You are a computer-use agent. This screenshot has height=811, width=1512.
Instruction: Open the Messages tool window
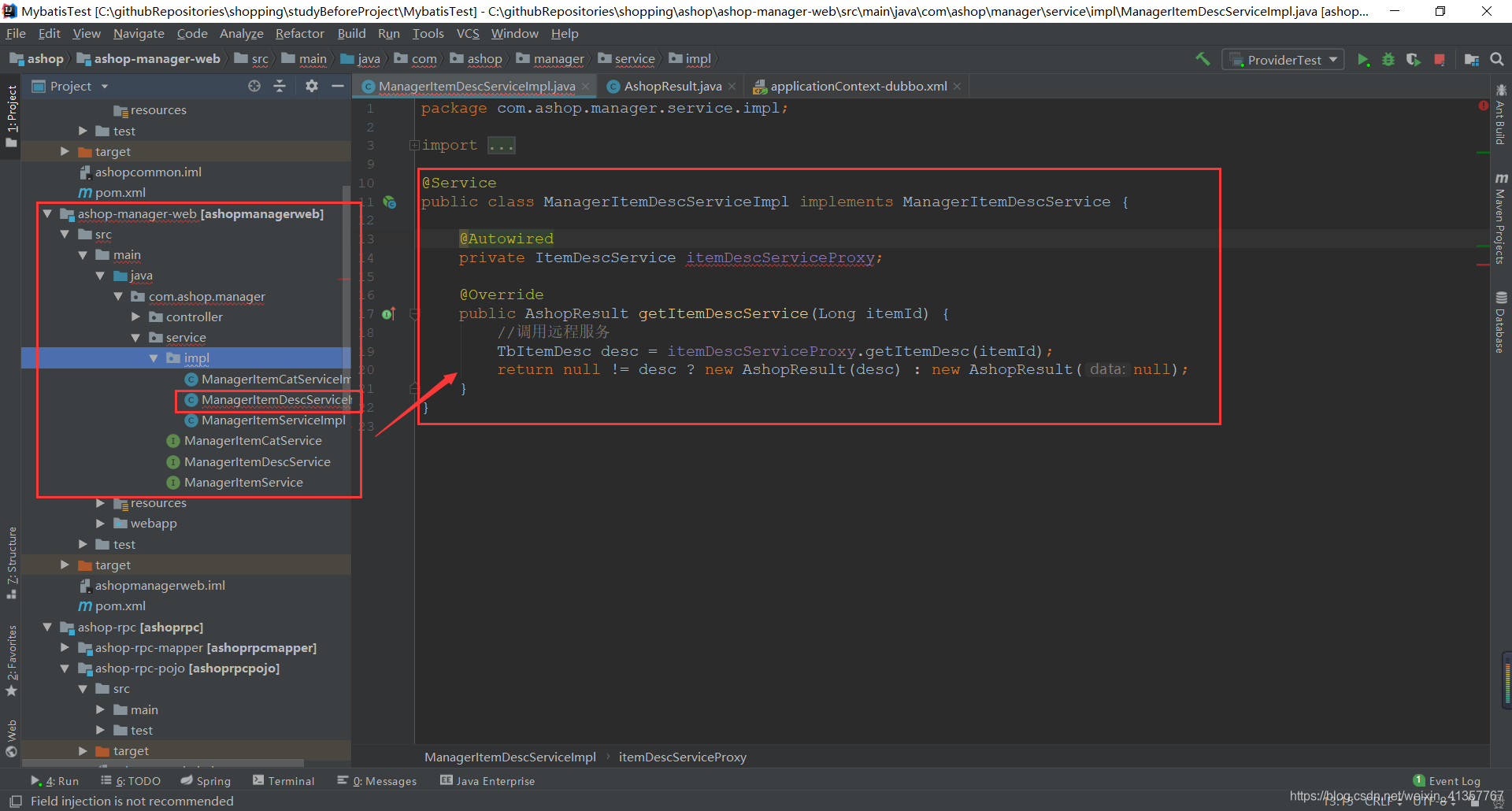coord(377,781)
